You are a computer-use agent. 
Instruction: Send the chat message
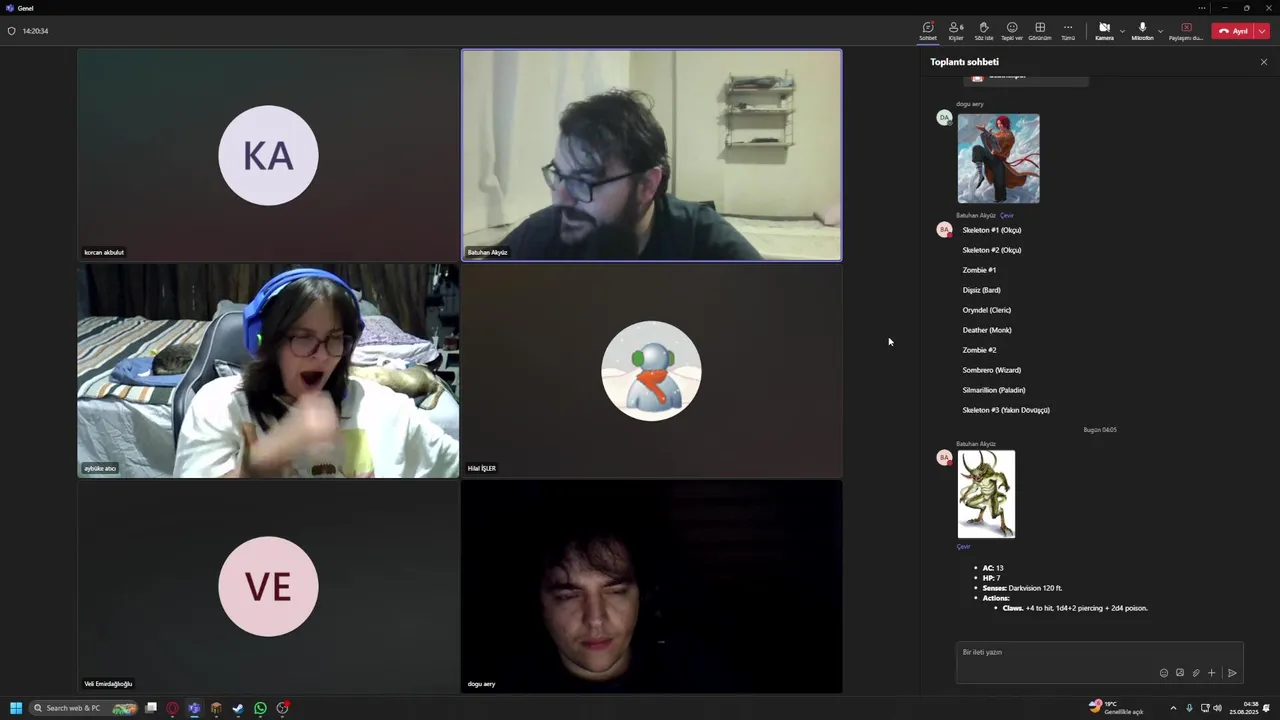click(x=1232, y=673)
